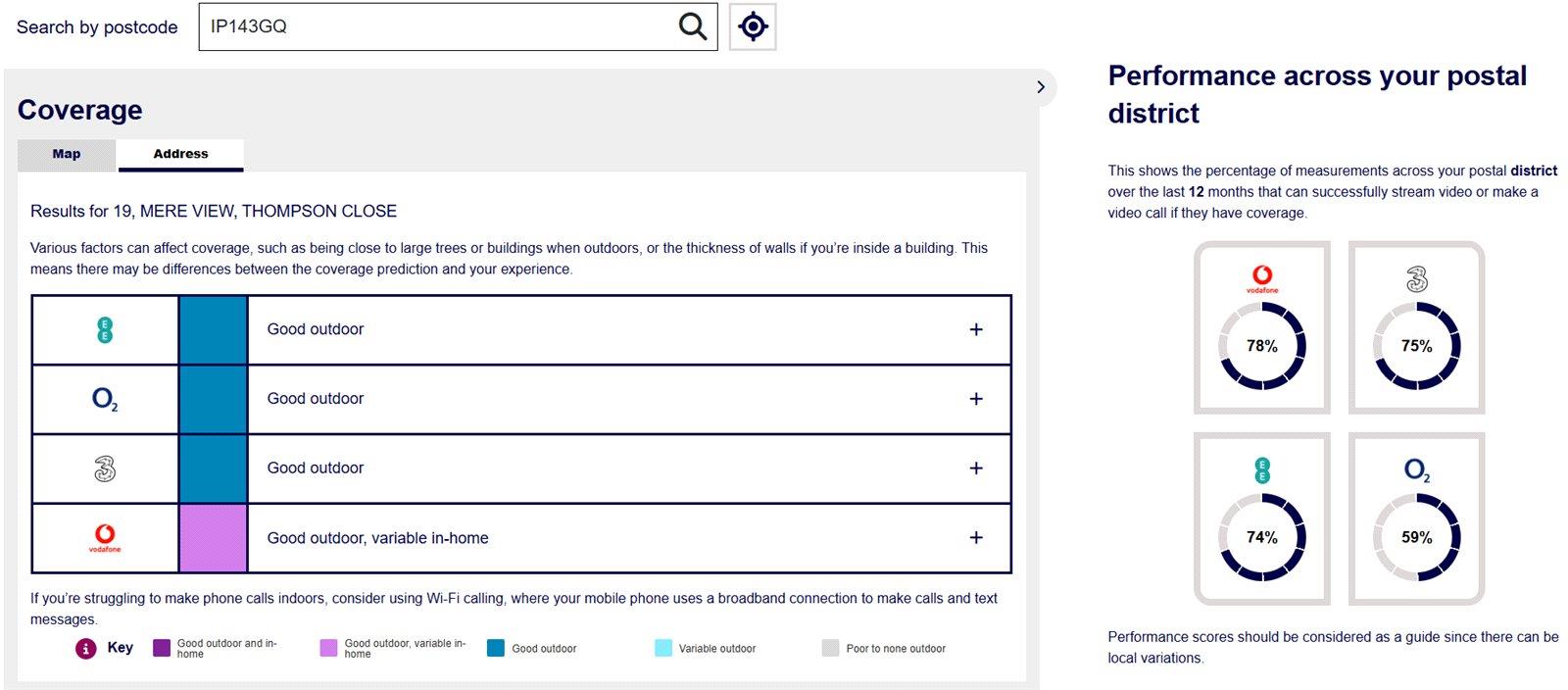The width and height of the screenshot is (1568, 690).
Task: Click the Three 75% performance card
Action: click(x=1417, y=327)
